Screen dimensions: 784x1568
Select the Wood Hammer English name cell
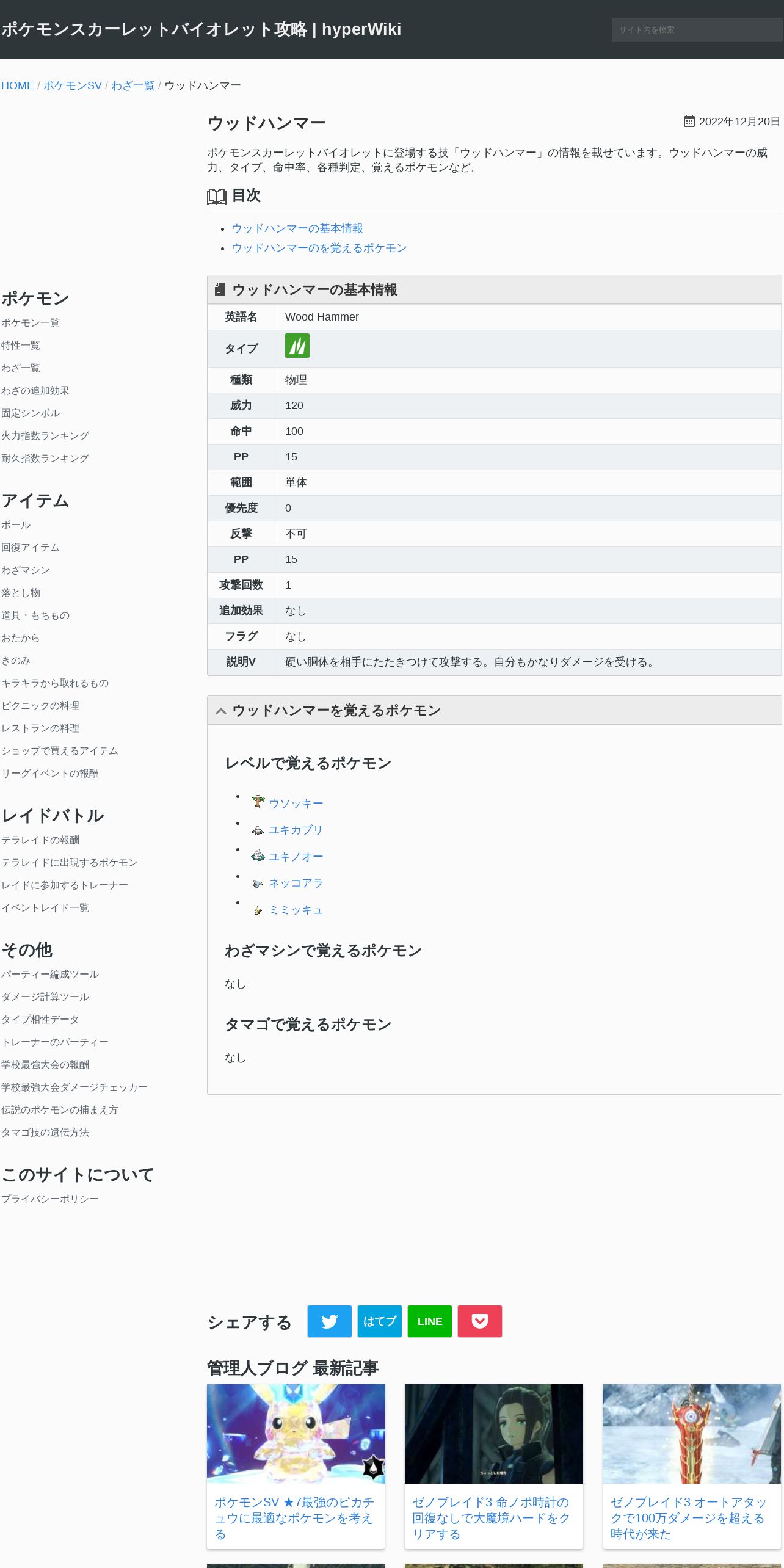[528, 317]
